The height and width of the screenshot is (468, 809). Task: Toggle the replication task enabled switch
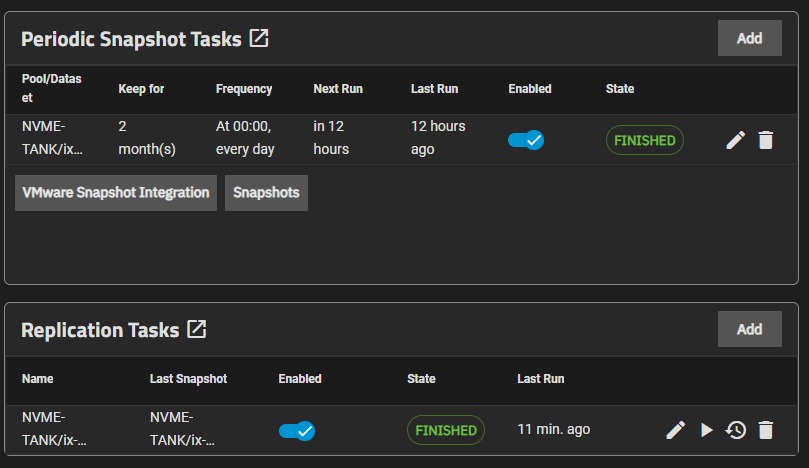(297, 430)
